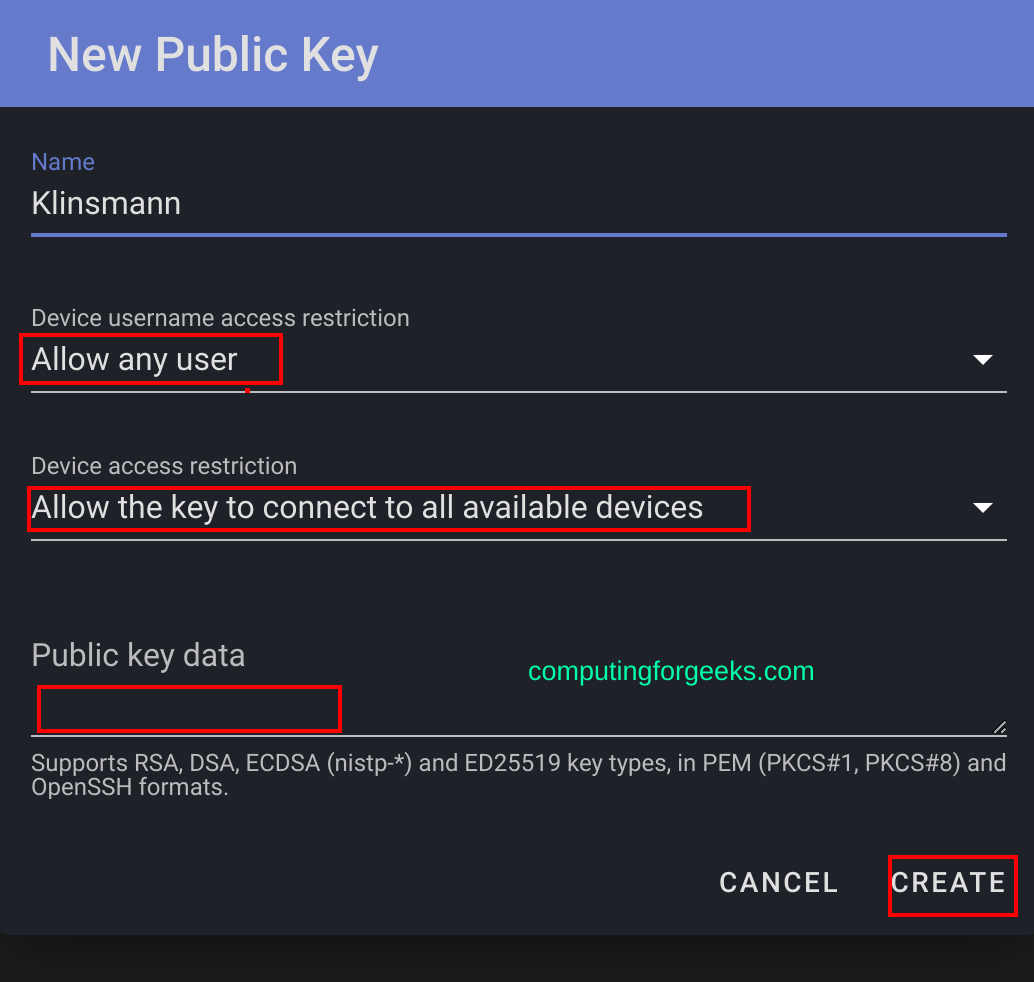Click the username restriction dropdown chevron
Viewport: 1034px width, 982px height.
click(983, 359)
